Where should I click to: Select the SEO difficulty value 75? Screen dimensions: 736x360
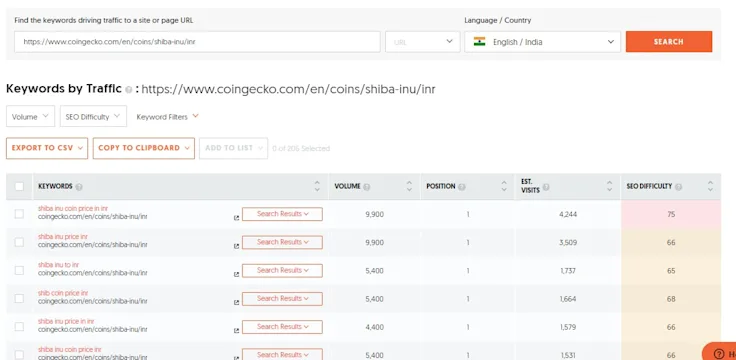point(671,214)
